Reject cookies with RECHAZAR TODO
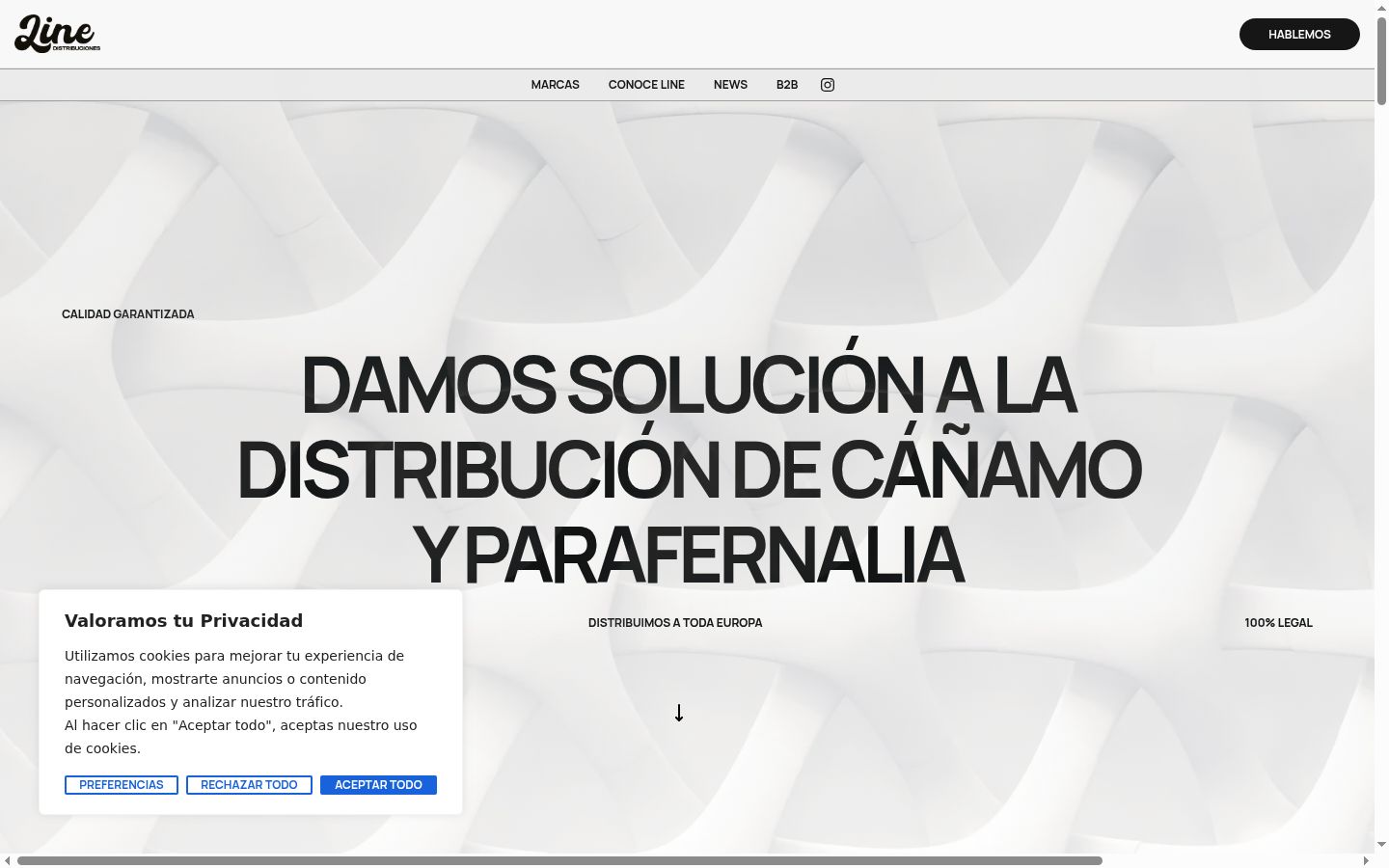Screen dimensions: 1389x868 (249, 785)
